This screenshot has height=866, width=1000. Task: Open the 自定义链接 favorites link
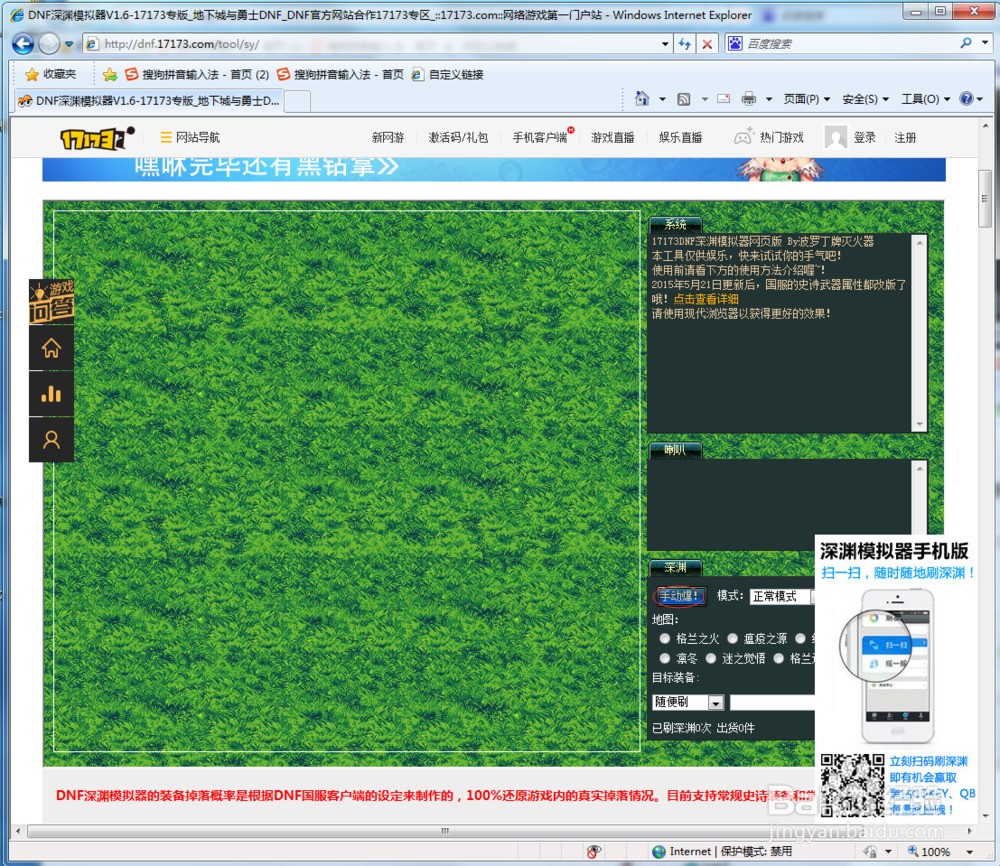coord(448,75)
